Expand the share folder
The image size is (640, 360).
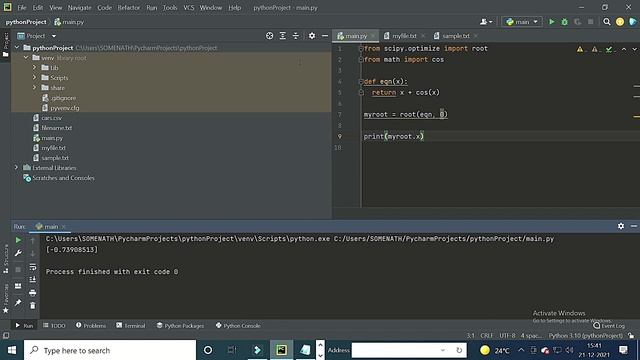pos(35,87)
